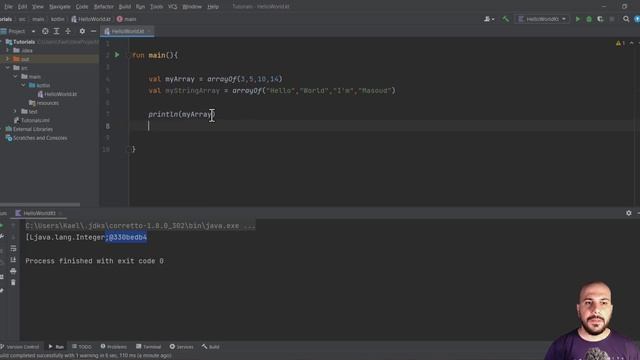640x360 pixels.
Task: Open Search Everywhere magnifier icon
Action: coord(626,19)
